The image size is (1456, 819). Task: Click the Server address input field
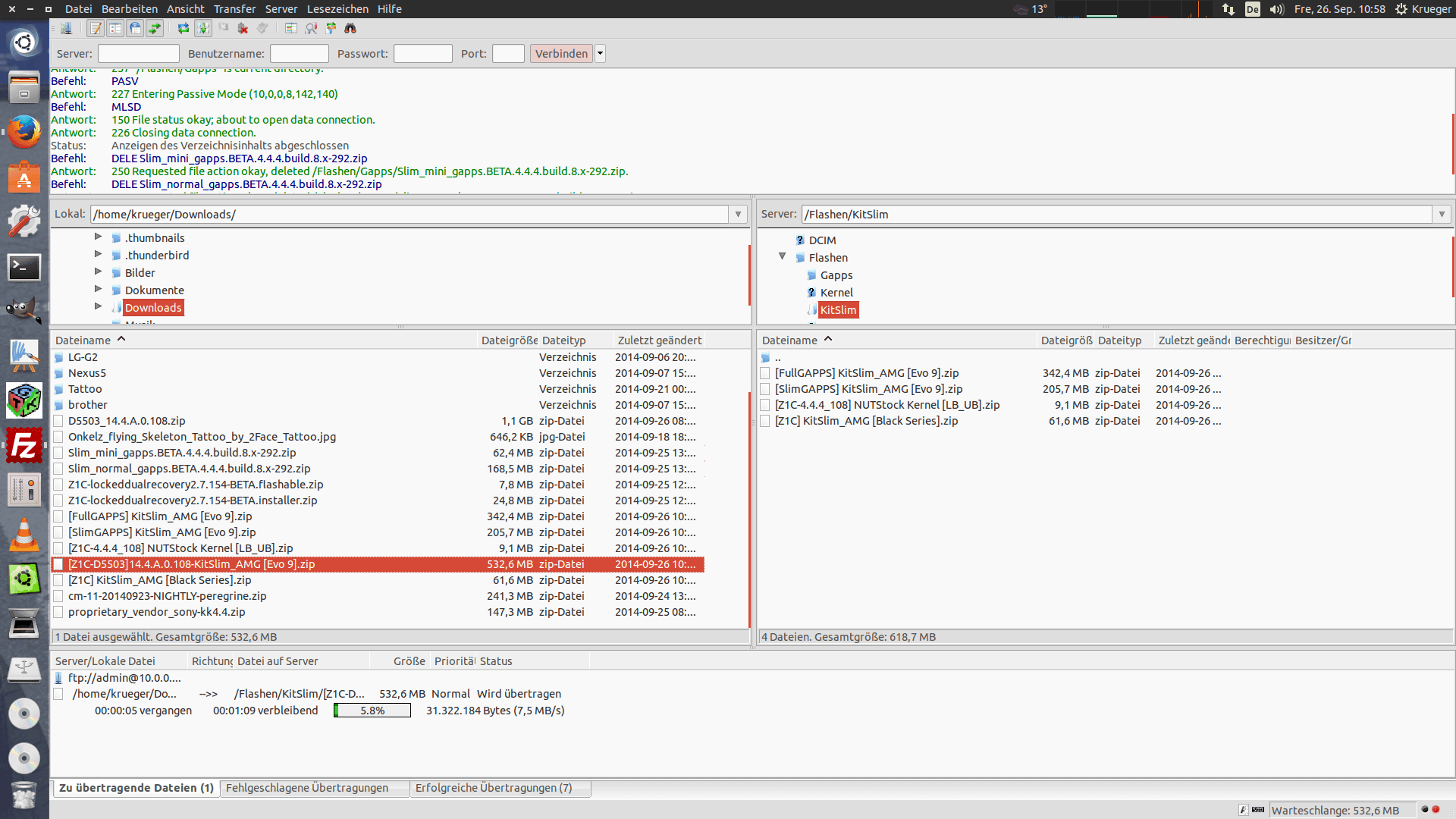click(139, 54)
